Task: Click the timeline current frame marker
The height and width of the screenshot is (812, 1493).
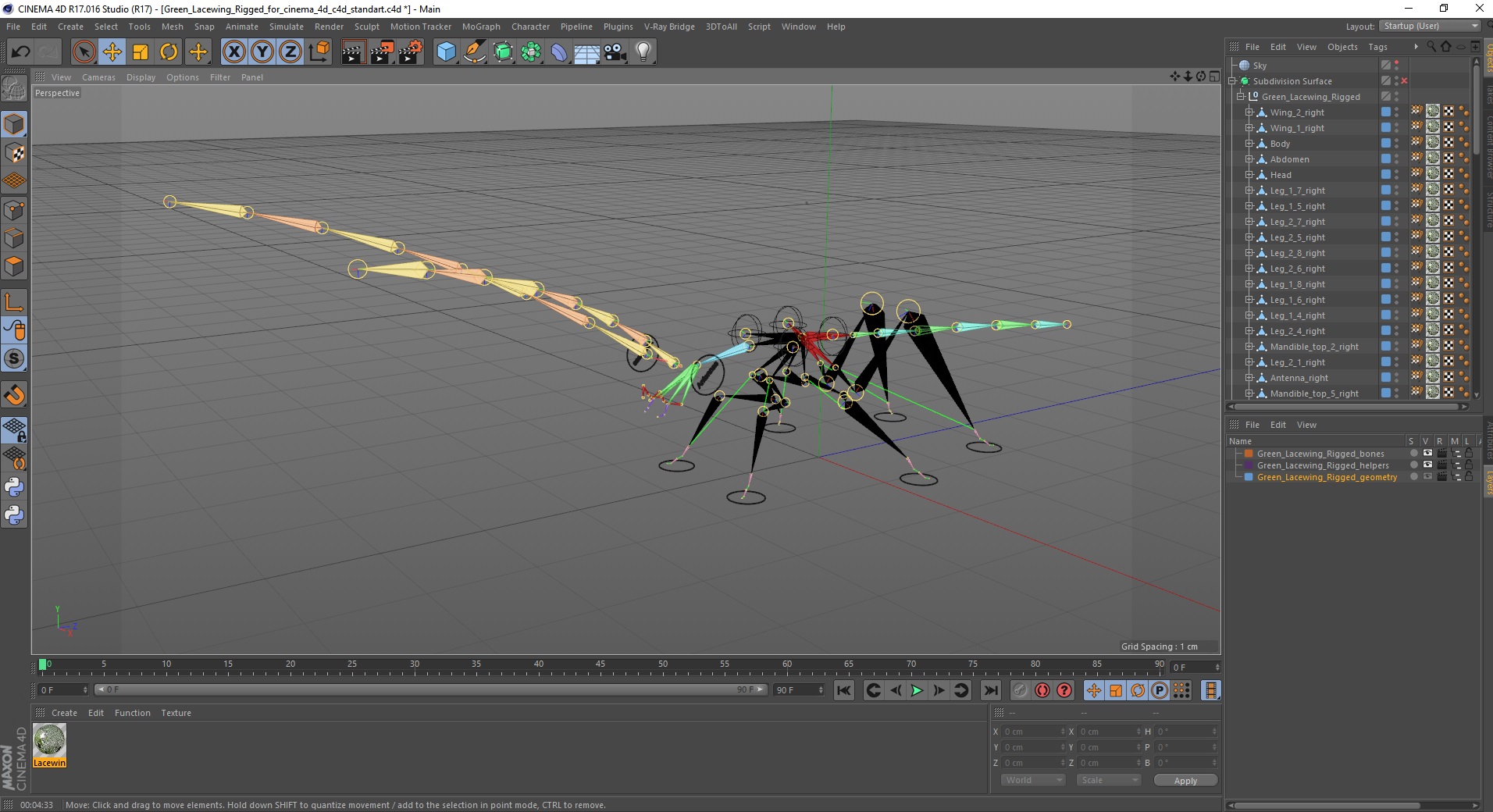Action: click(x=43, y=664)
